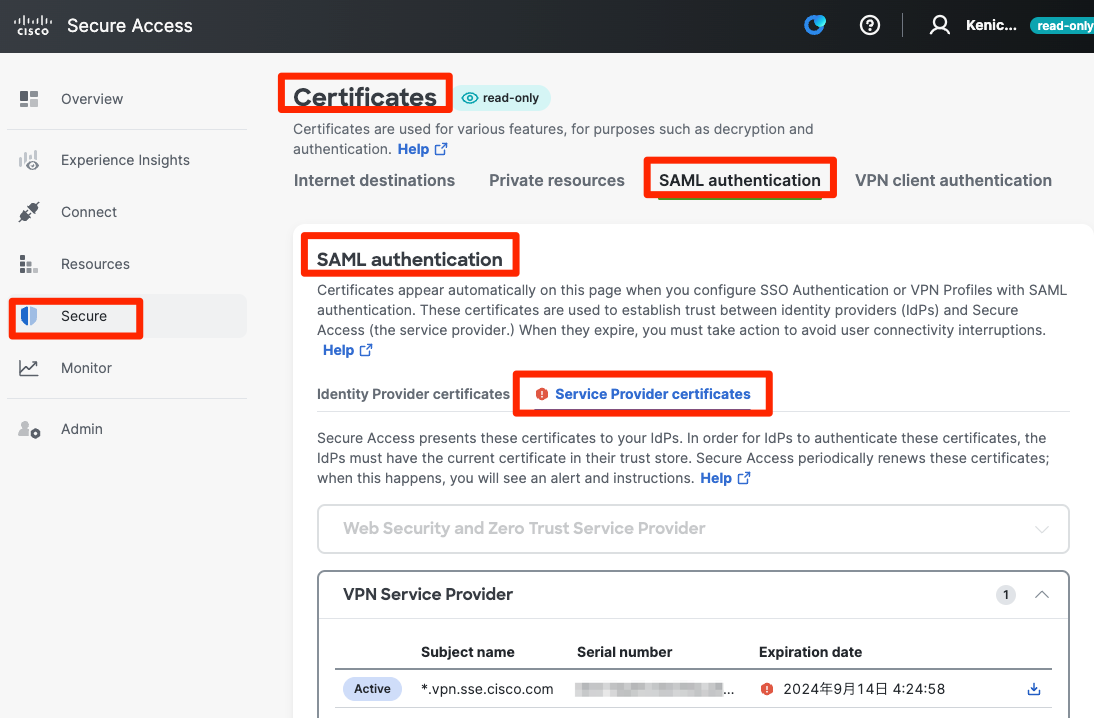Viewport: 1094px width, 718px height.
Task: Expand Web Security and Zero Trust panel
Action: (693, 529)
